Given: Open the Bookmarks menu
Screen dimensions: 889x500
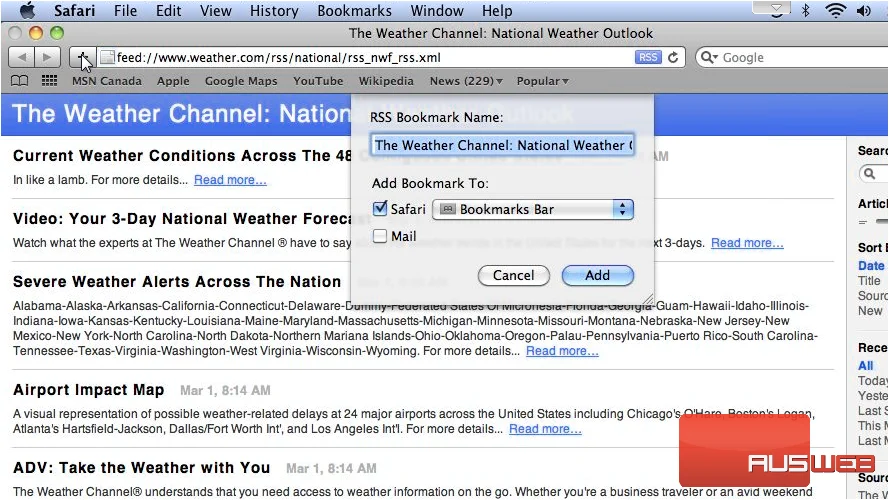Looking at the screenshot, I should [x=354, y=10].
